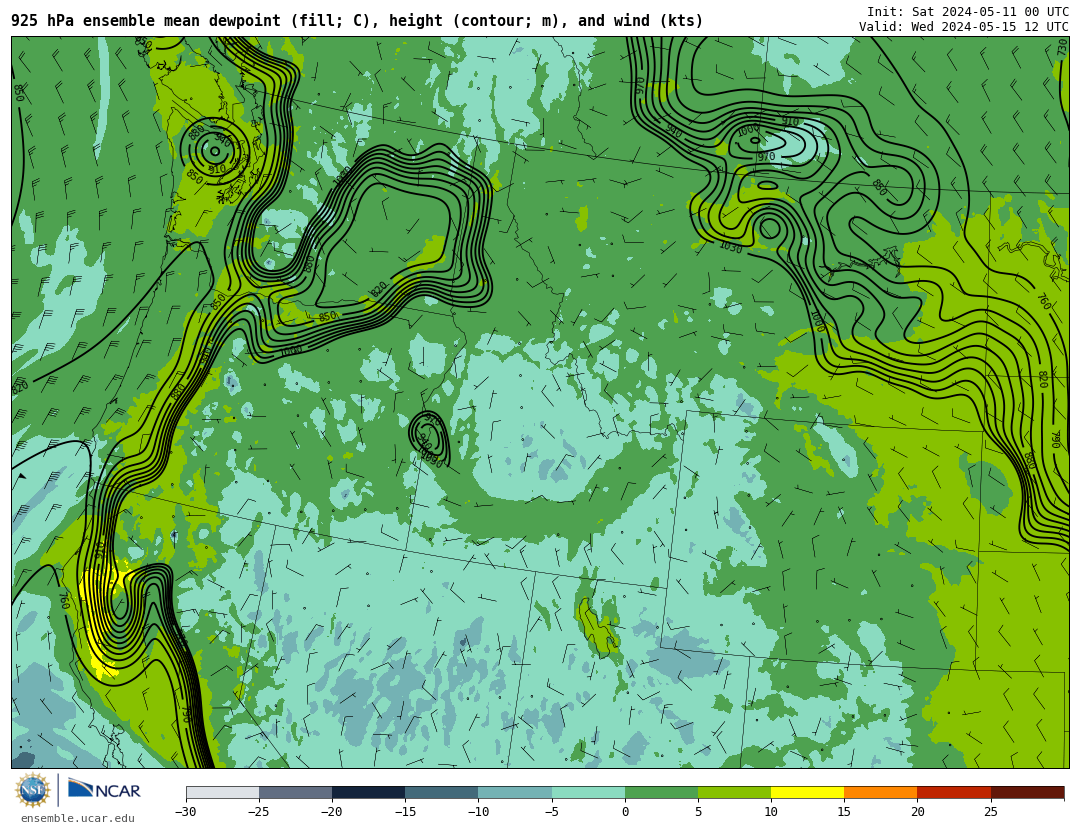Screen dimensions: 1080x831
Task: Click the 'Init: Sat 2024-05-11 00 UTC' text
Action: coord(968,12)
